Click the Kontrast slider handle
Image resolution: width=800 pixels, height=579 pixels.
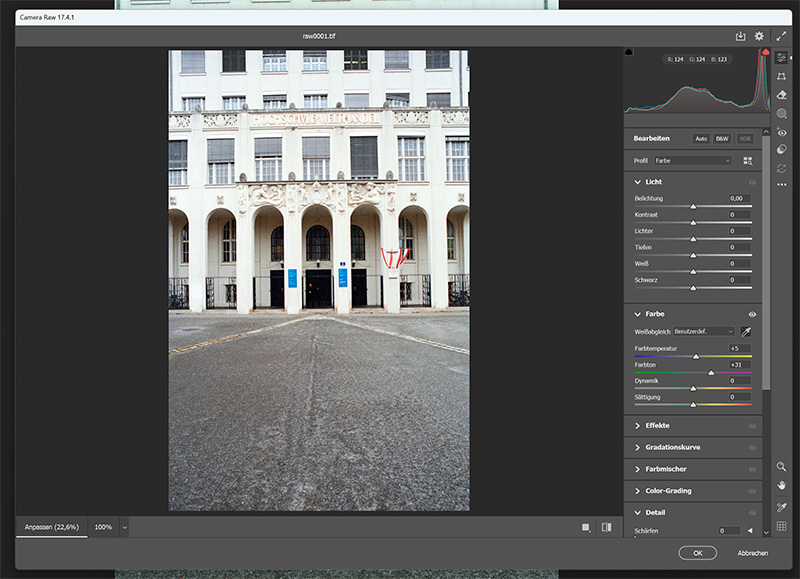[693, 223]
